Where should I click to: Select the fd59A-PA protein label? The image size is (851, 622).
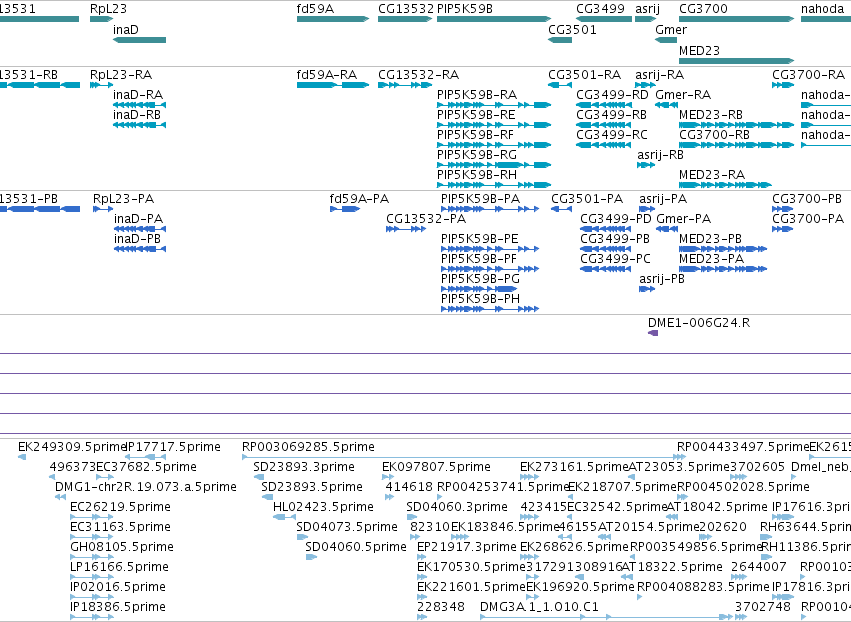point(359,199)
